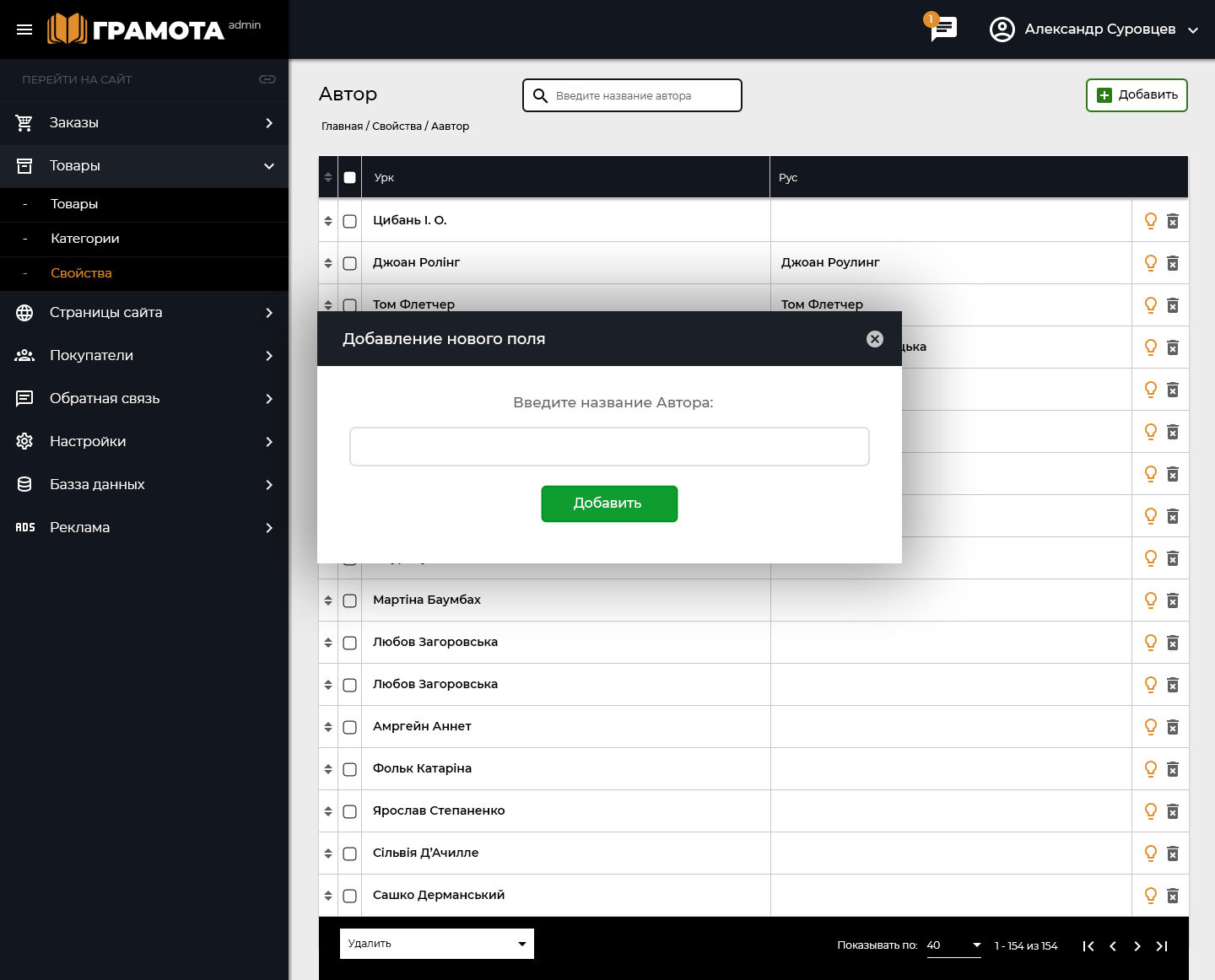The width and height of the screenshot is (1215, 980).
Task: Check the Цибань І. О. row checkbox
Action: (x=349, y=221)
